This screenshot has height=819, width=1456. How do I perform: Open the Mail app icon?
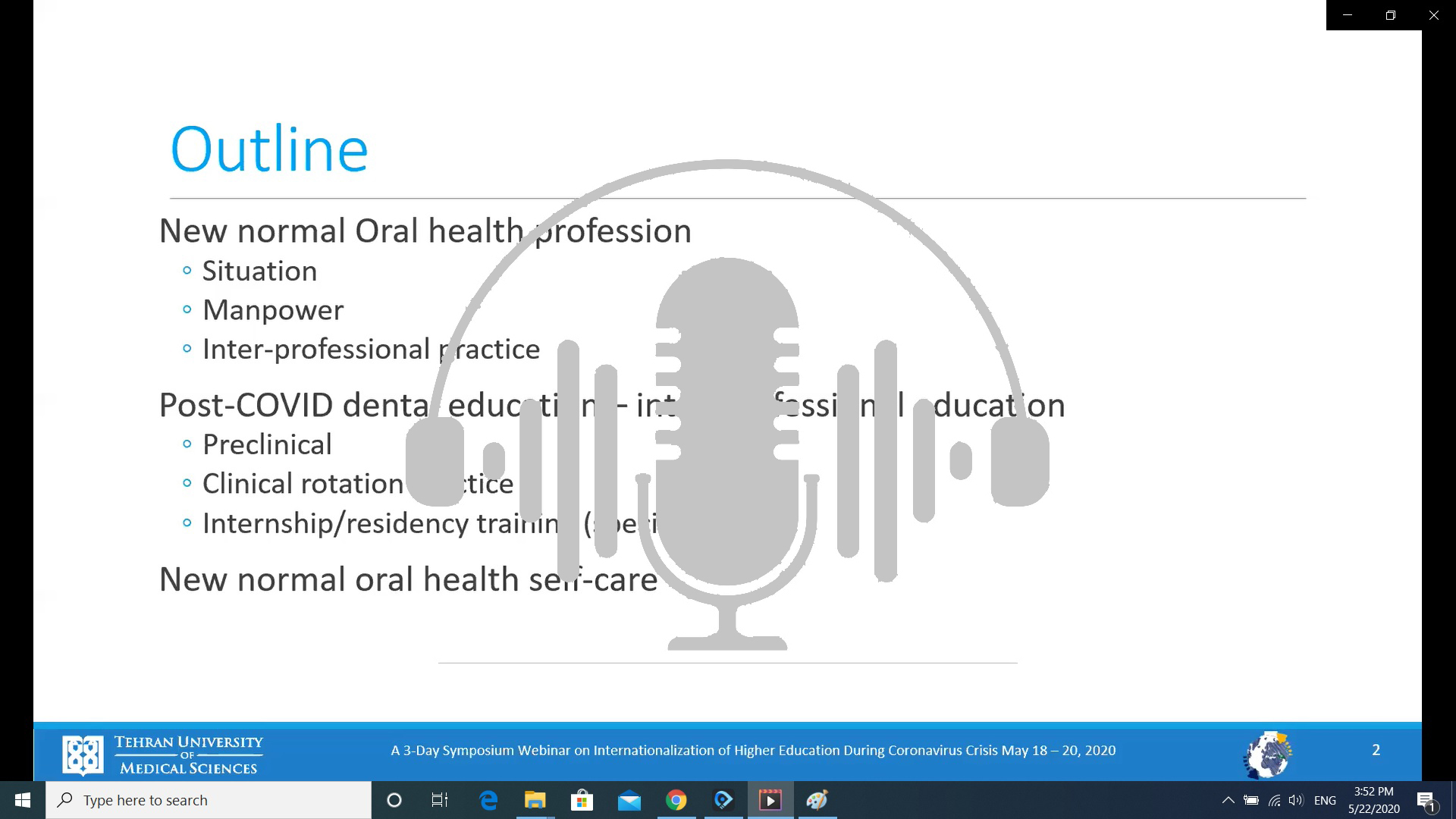point(629,800)
